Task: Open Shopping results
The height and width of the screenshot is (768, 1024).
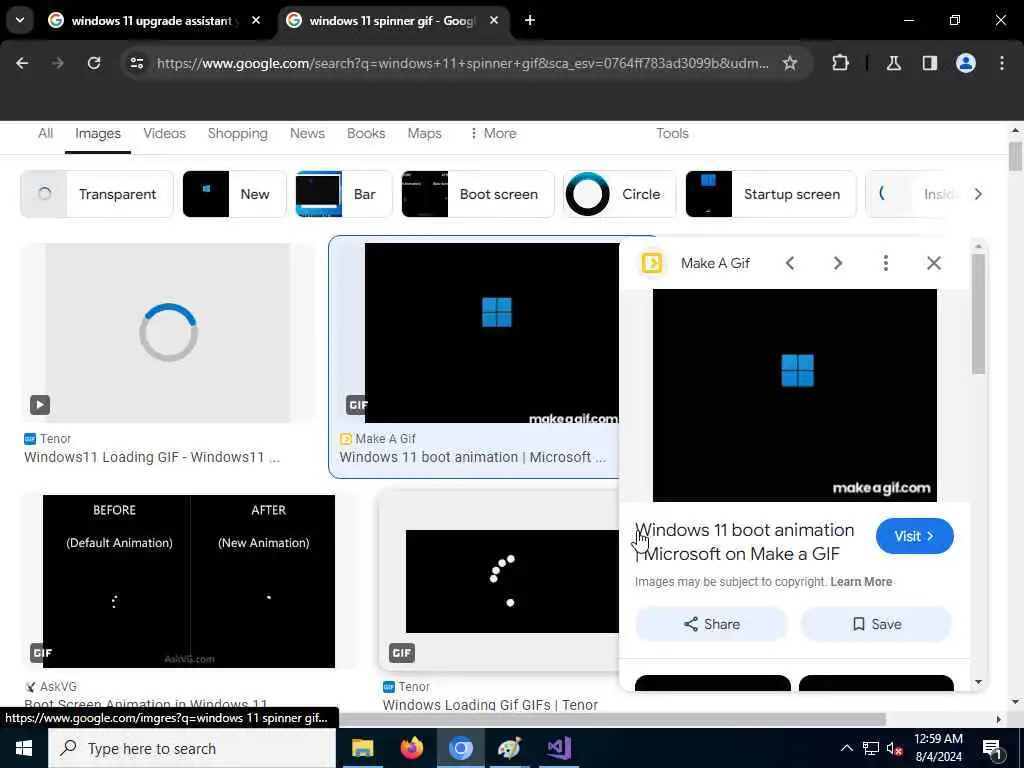Action: pos(238,133)
